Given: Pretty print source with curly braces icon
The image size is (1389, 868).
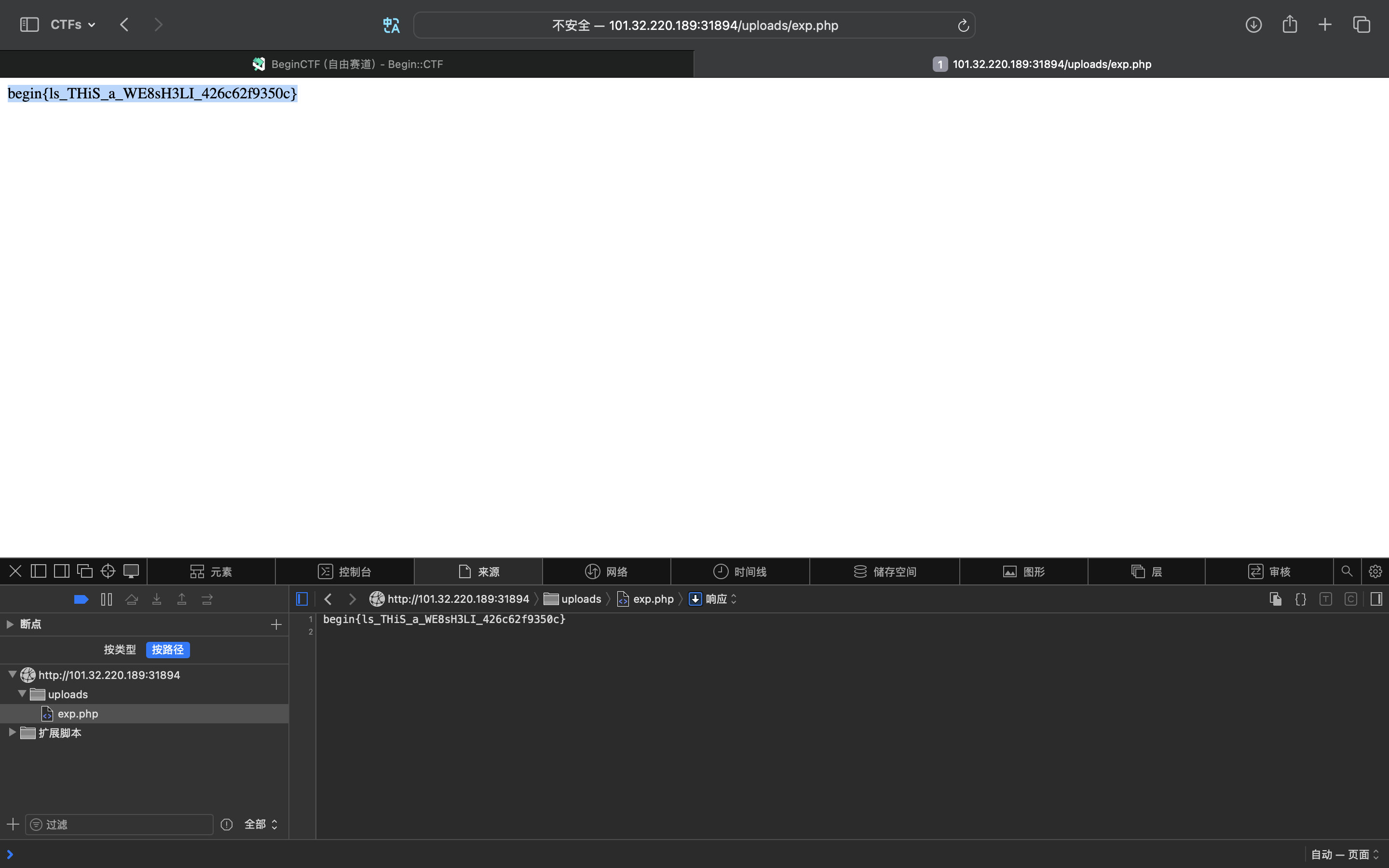Looking at the screenshot, I should pos(1300,599).
